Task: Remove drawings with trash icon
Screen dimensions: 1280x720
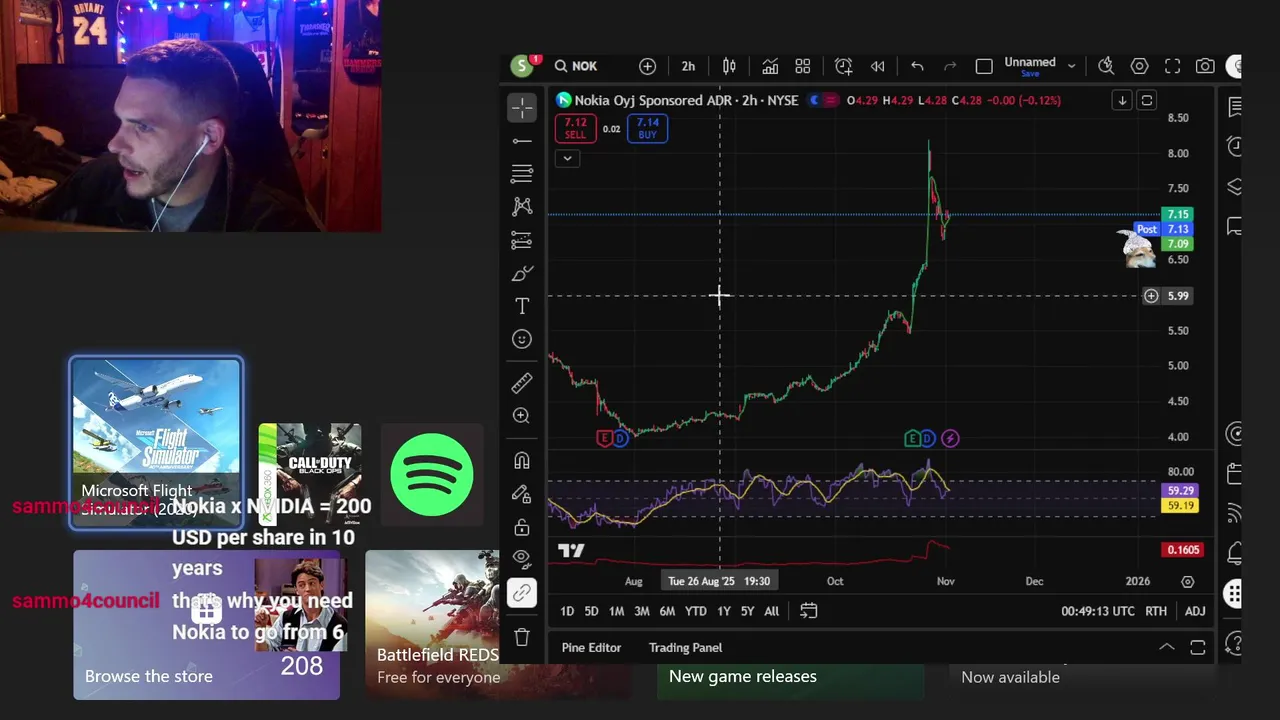Action: click(x=522, y=637)
